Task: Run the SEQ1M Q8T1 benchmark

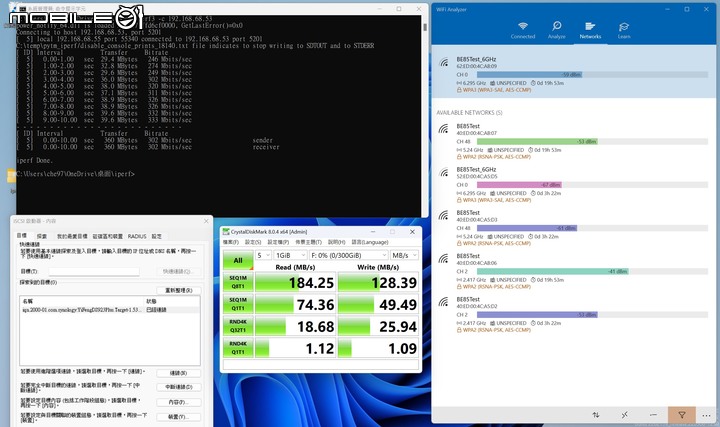Action: click(238, 282)
